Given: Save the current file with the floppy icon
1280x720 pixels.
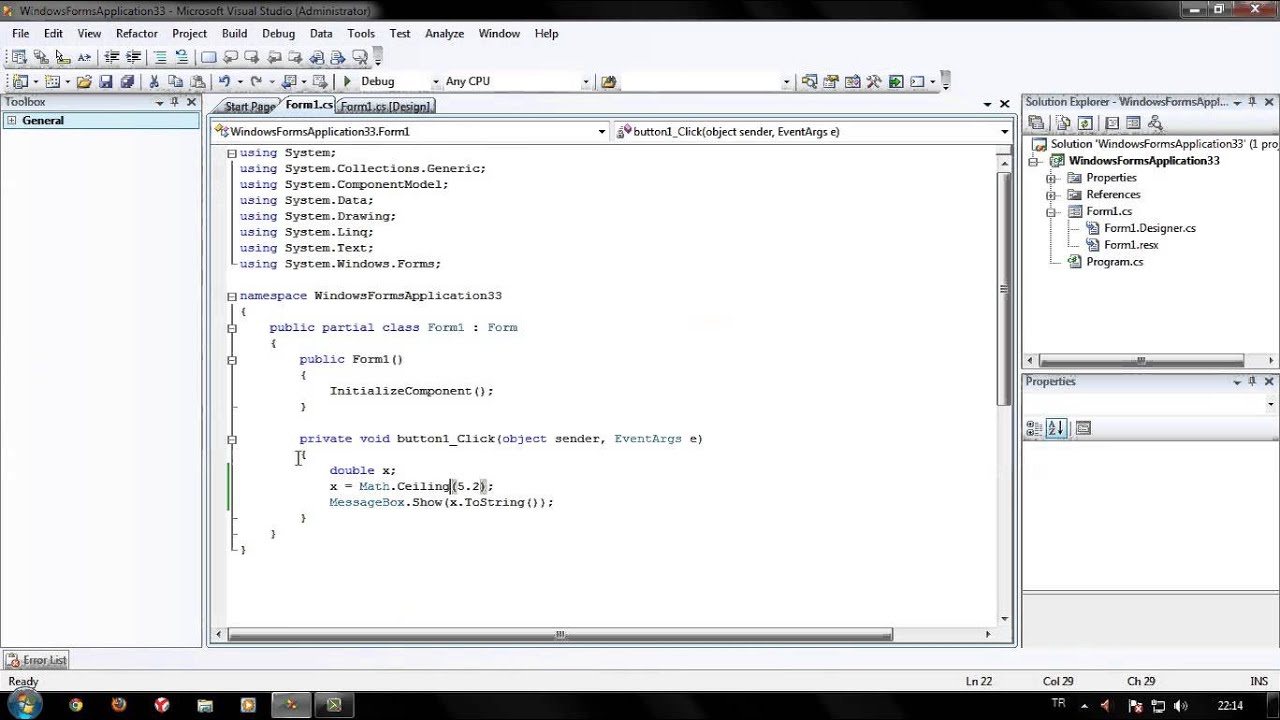Looking at the screenshot, I should click(105, 82).
